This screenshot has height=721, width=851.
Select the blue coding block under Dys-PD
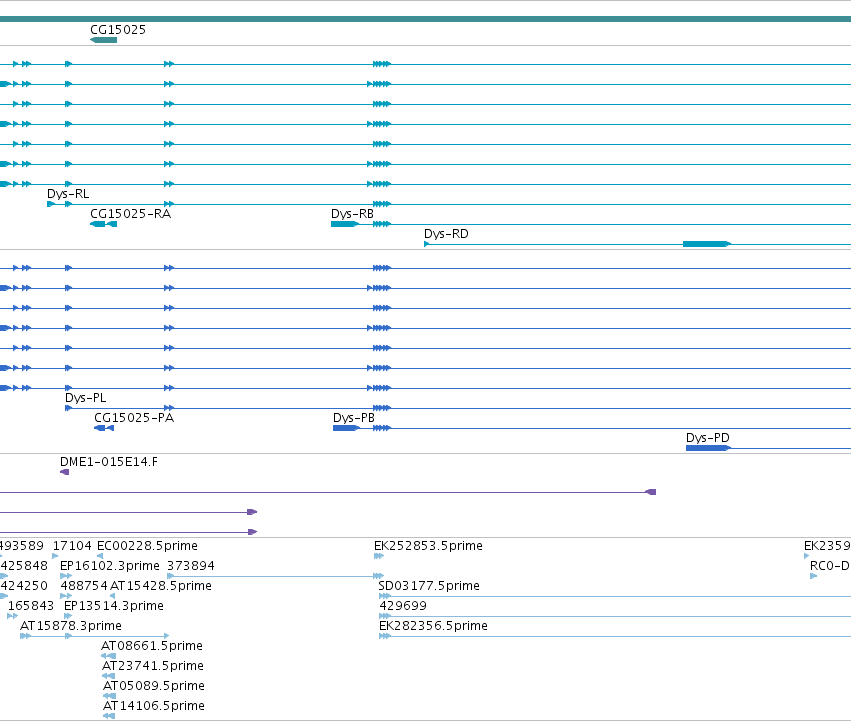708,448
